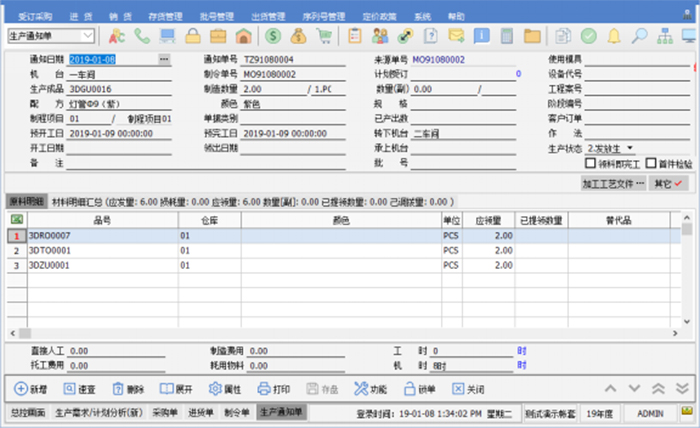Enable the 领料即完工 checkbox
700x428 pixels.
click(592, 162)
